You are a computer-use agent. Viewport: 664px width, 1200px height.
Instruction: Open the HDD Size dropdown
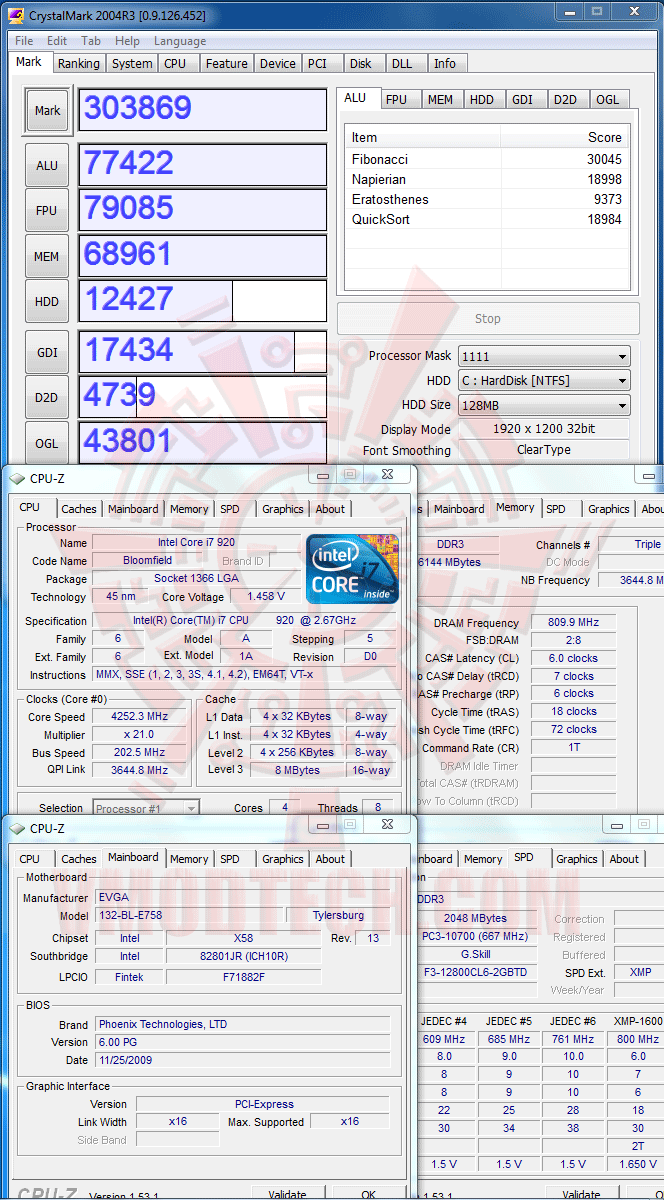(x=544, y=405)
